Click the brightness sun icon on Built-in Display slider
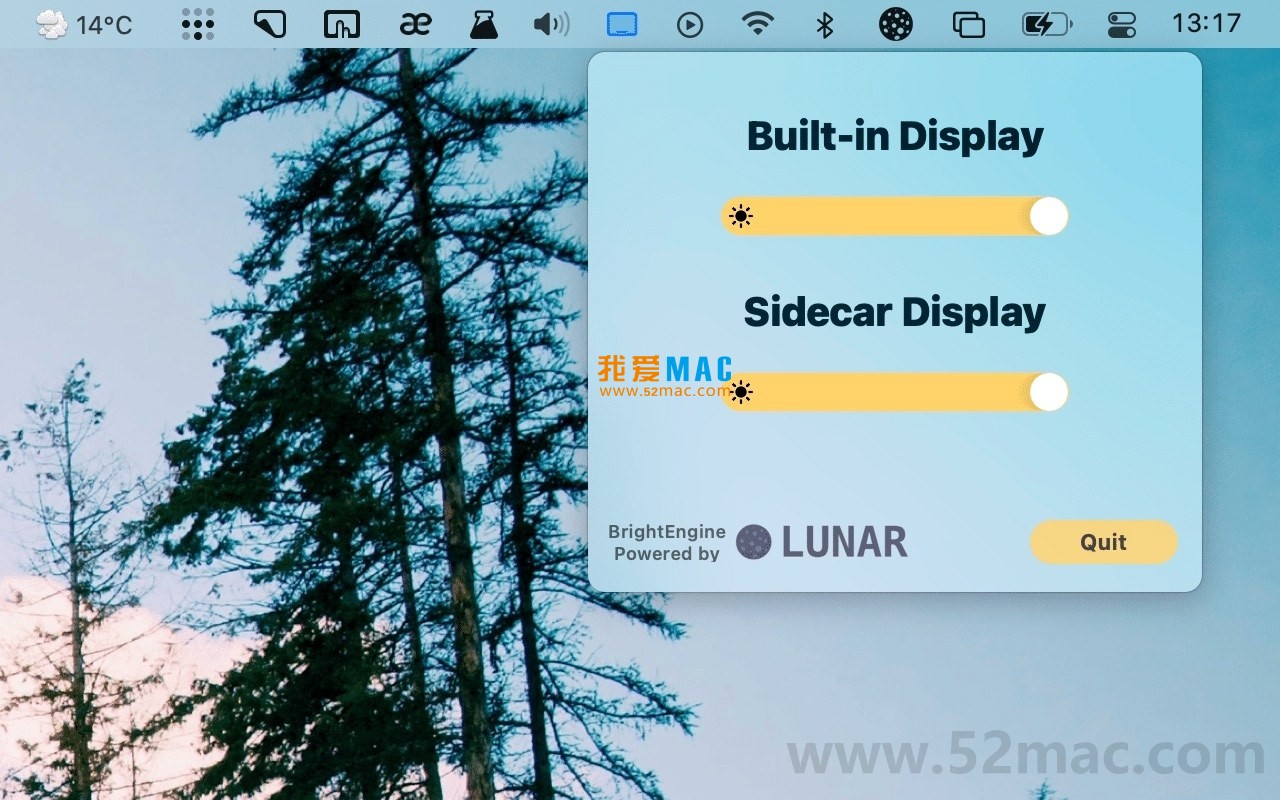 (740, 215)
